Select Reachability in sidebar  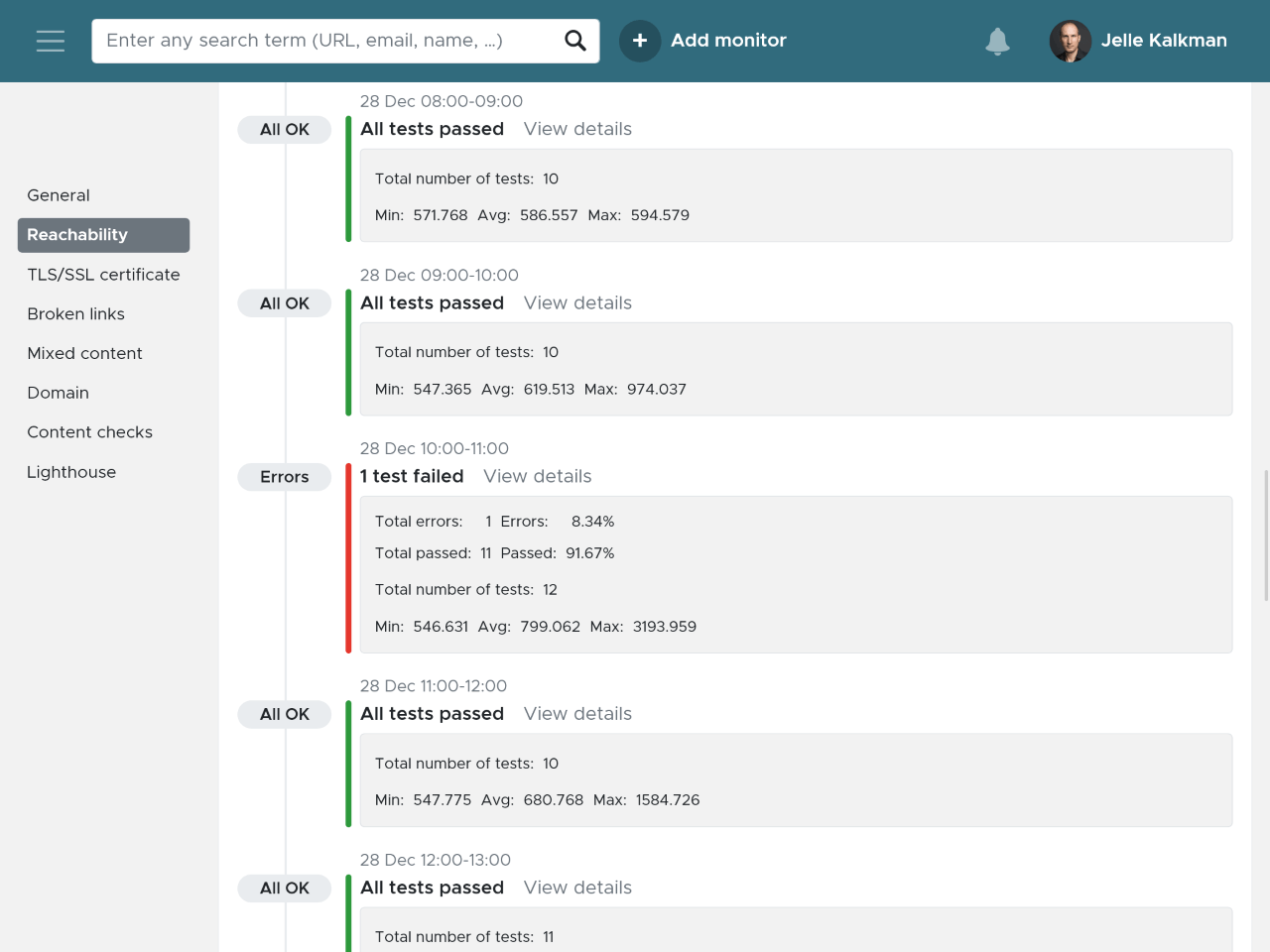(103, 235)
